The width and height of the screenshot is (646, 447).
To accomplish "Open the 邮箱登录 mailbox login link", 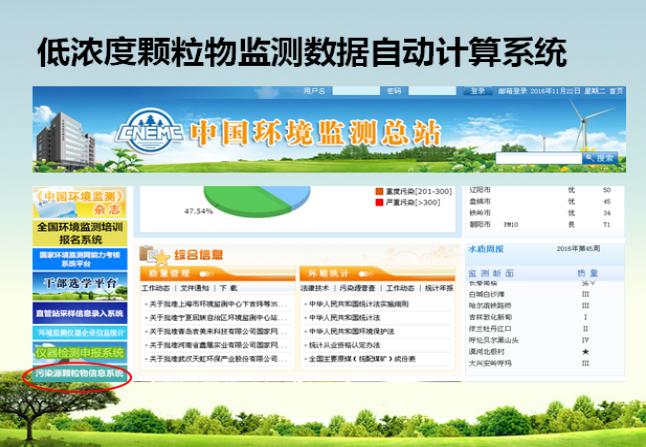I will tap(512, 91).
